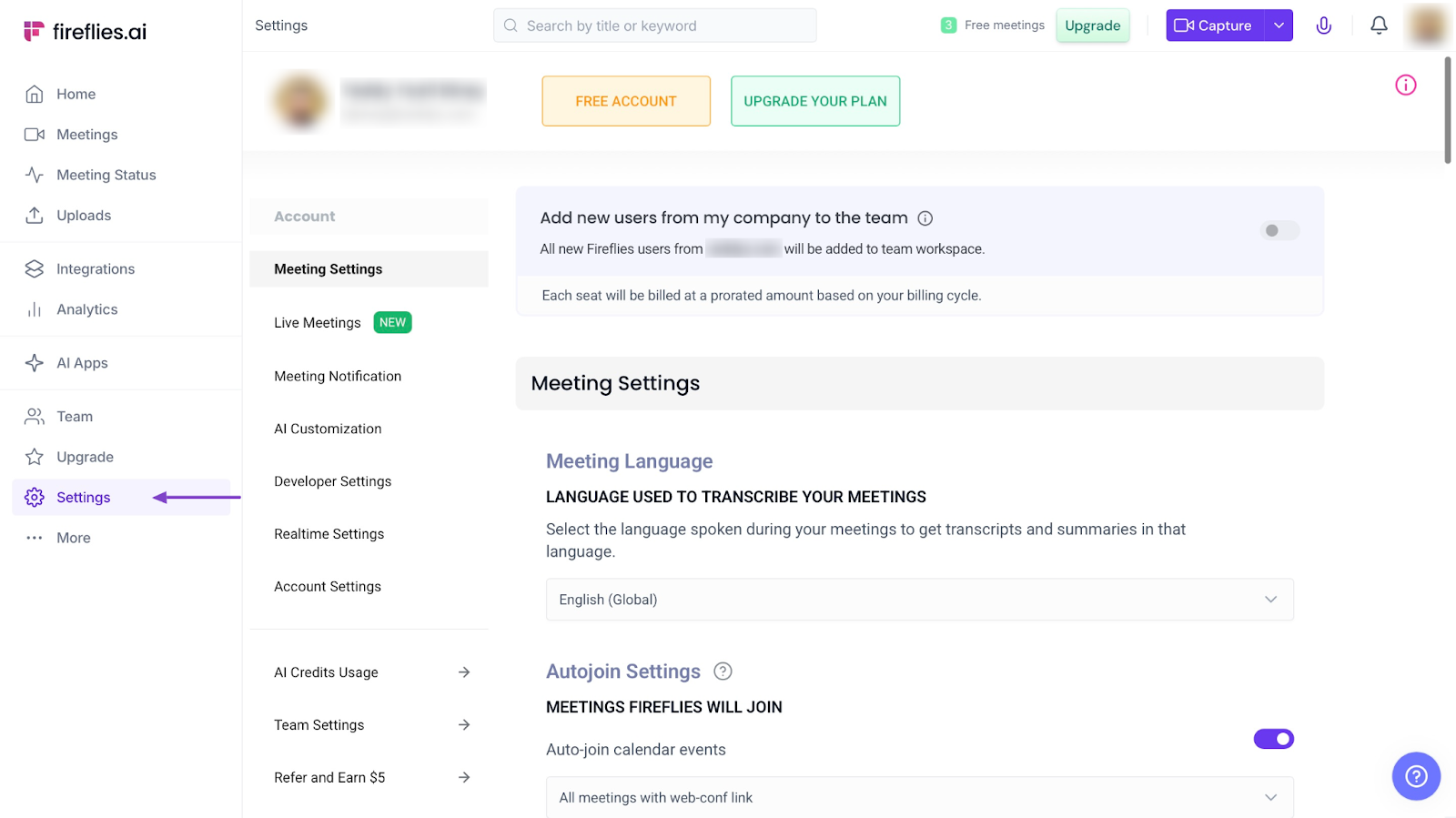The image size is (1456, 818).
Task: Open Meeting Notification settings
Action: (338, 376)
